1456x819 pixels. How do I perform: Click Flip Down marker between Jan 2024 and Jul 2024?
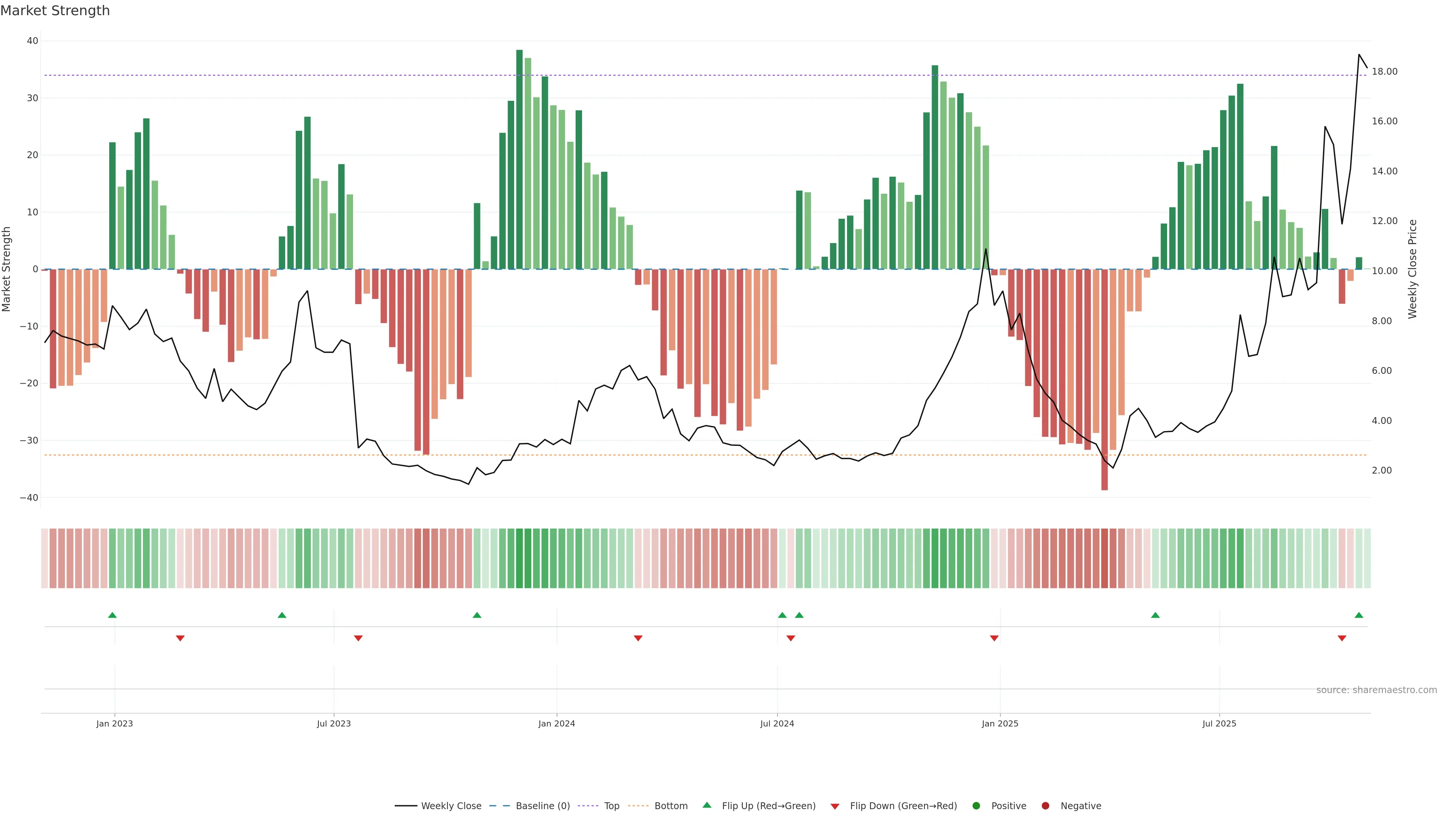(638, 638)
